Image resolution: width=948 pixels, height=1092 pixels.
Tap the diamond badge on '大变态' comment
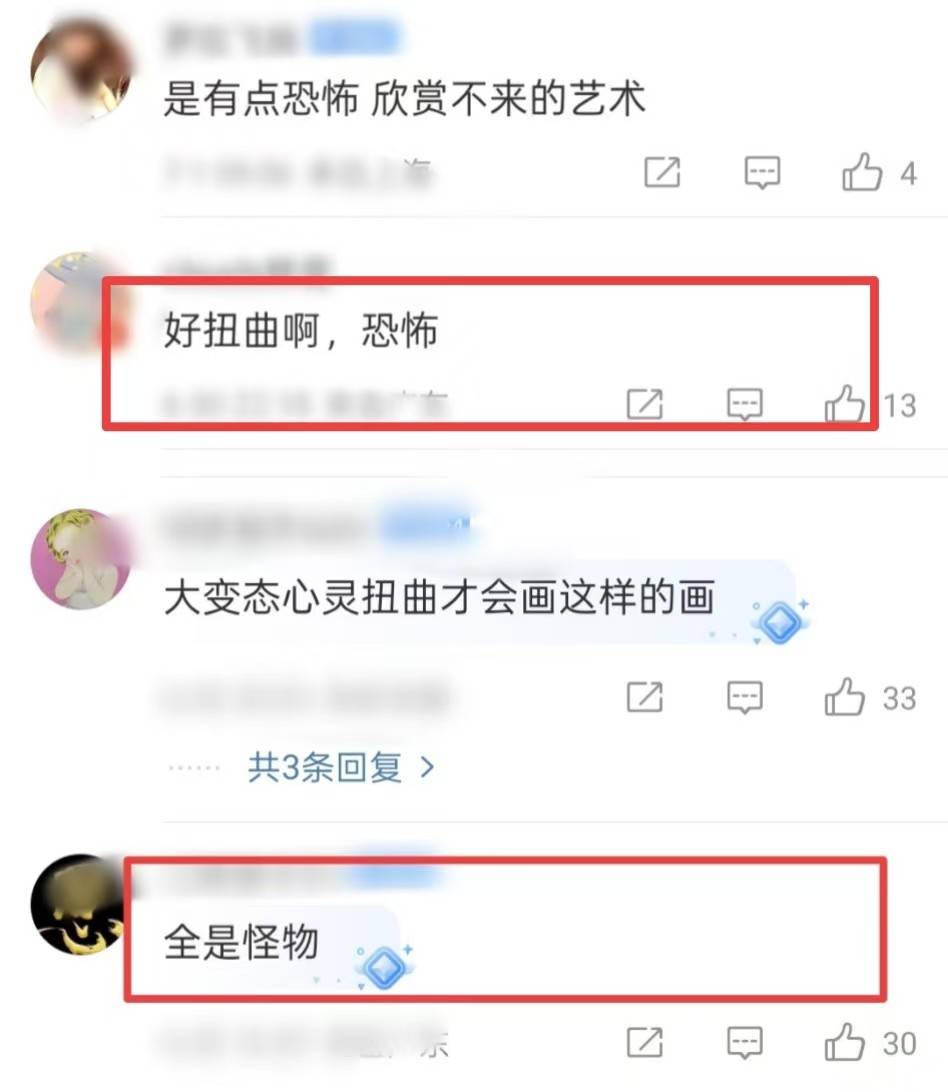[x=780, y=621]
